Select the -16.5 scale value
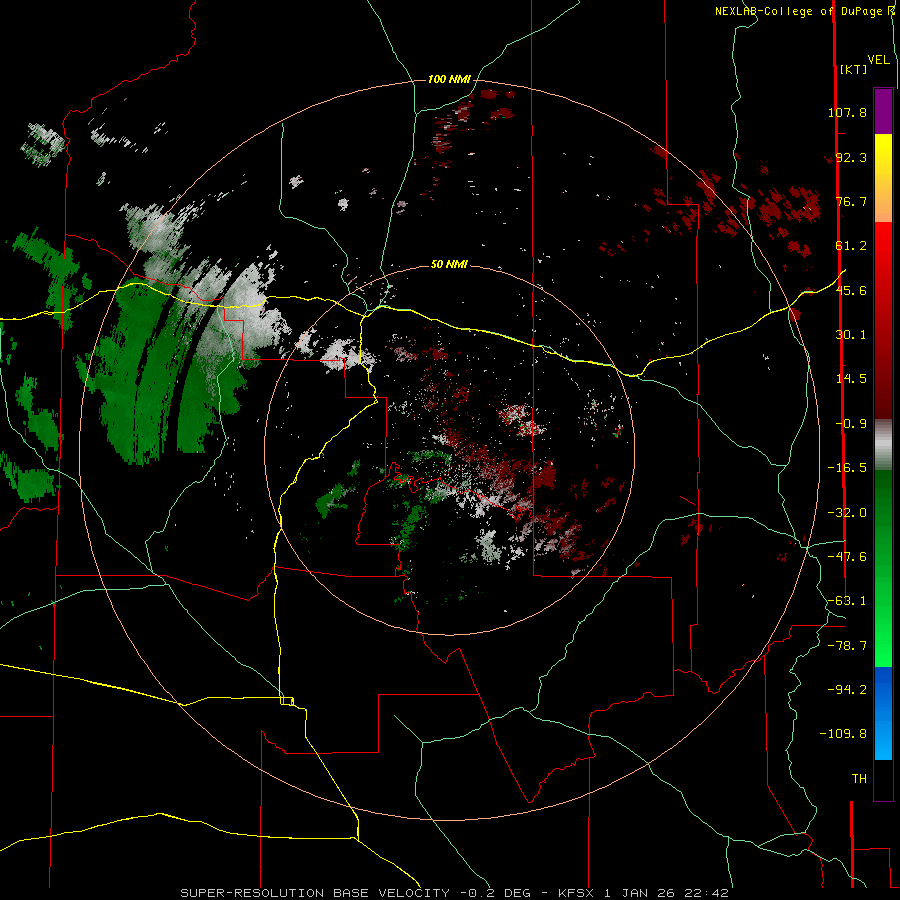The image size is (900, 900). tap(847, 468)
